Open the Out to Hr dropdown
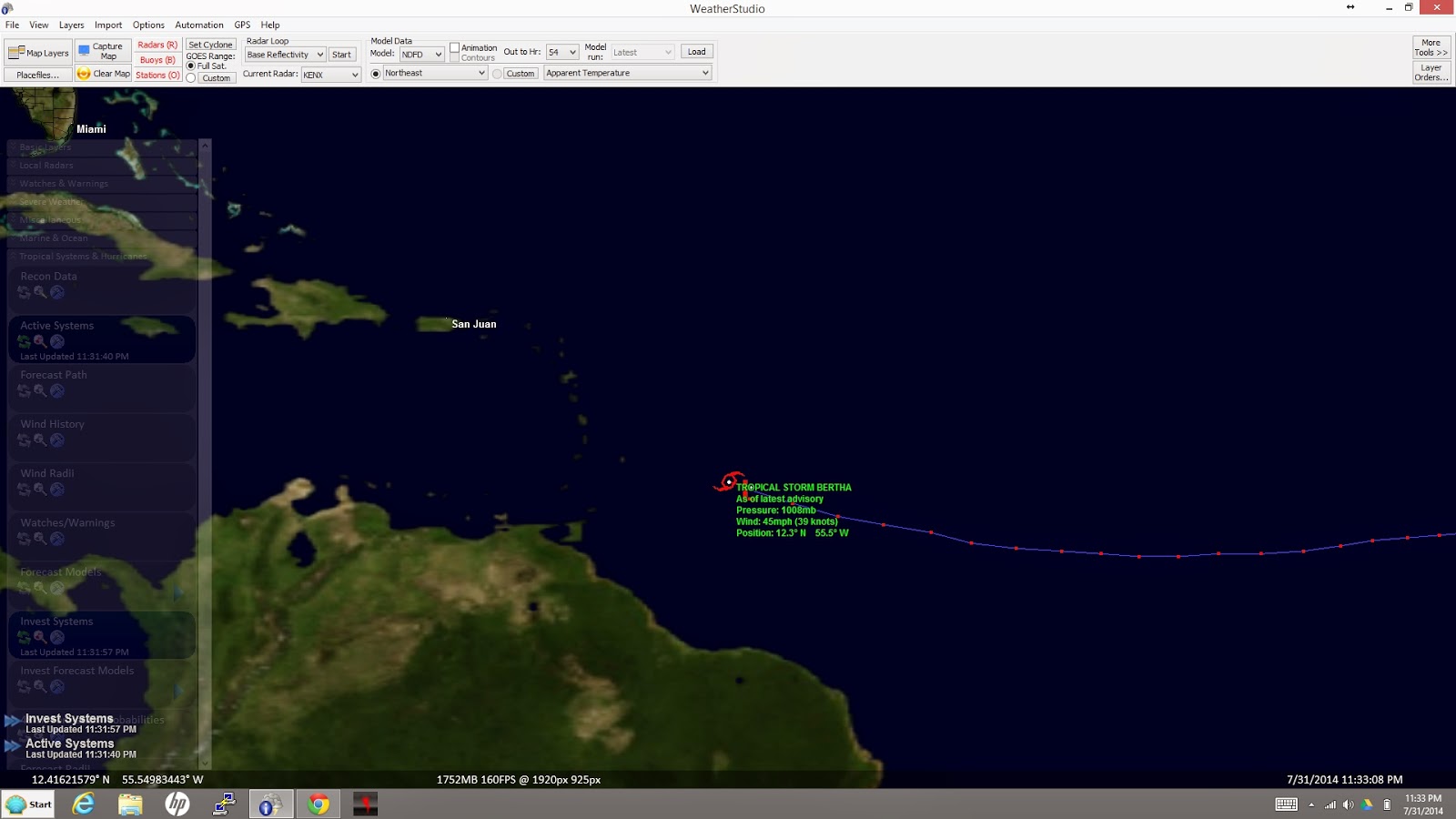 [x=562, y=53]
